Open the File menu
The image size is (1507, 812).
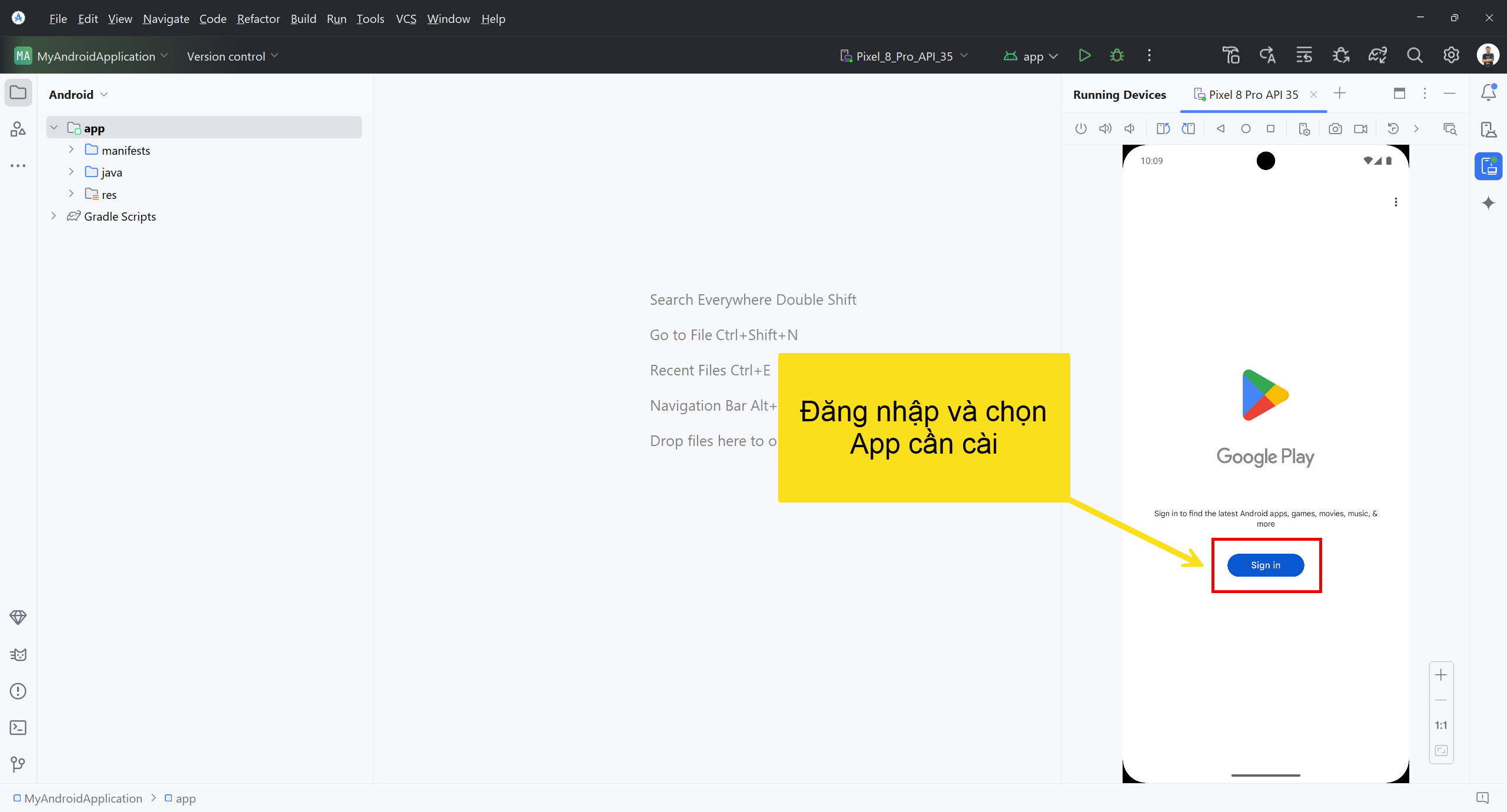(58, 19)
